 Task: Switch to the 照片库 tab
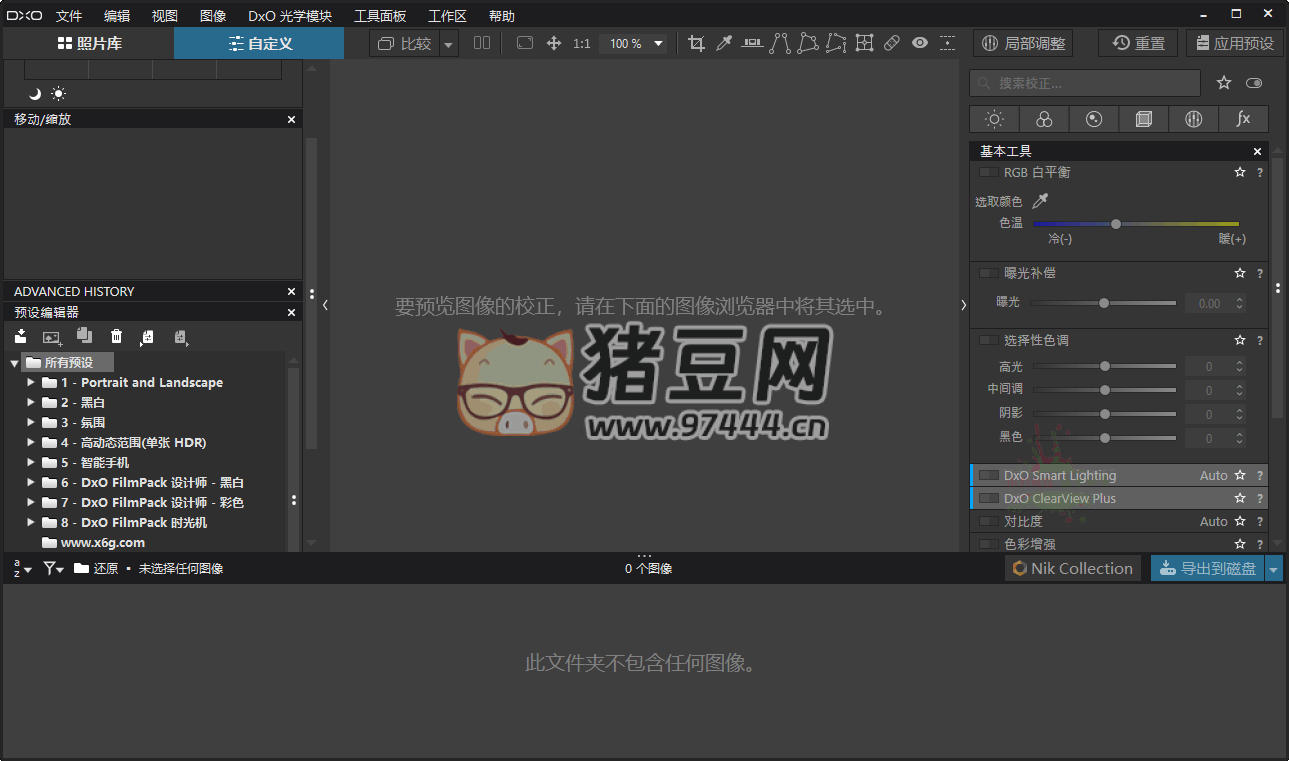point(89,43)
